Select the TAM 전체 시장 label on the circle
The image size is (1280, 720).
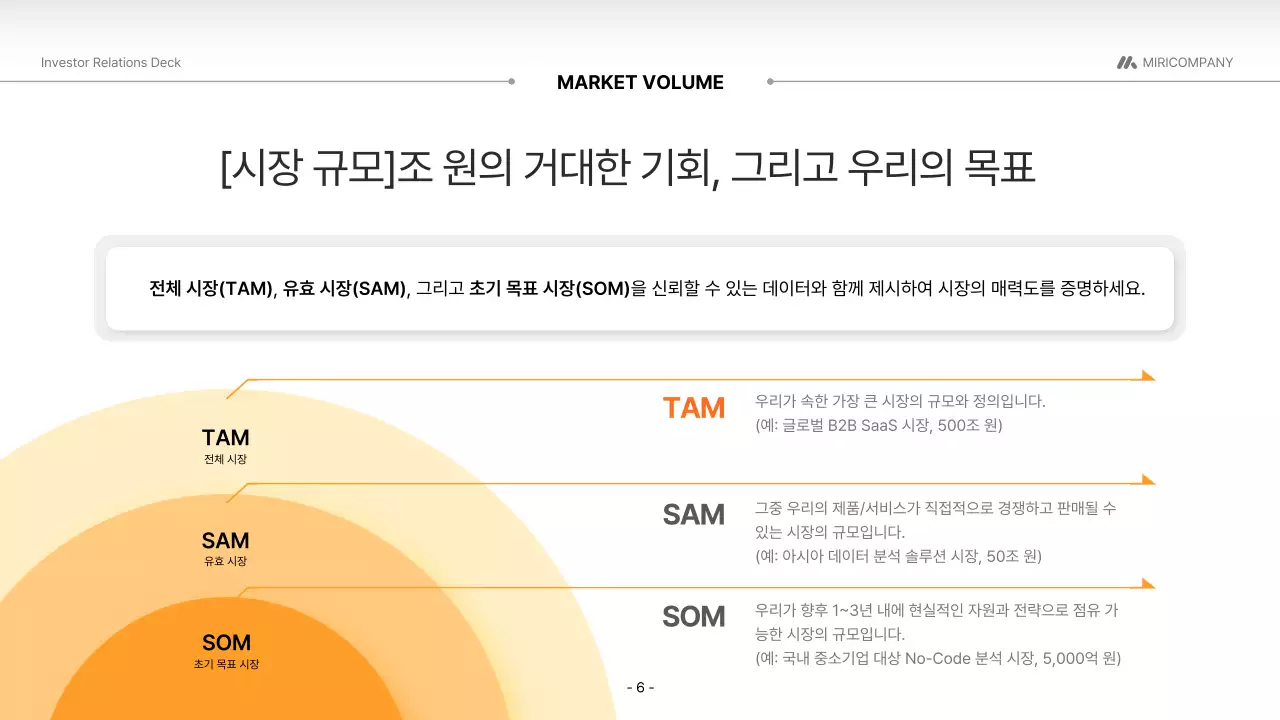(226, 443)
